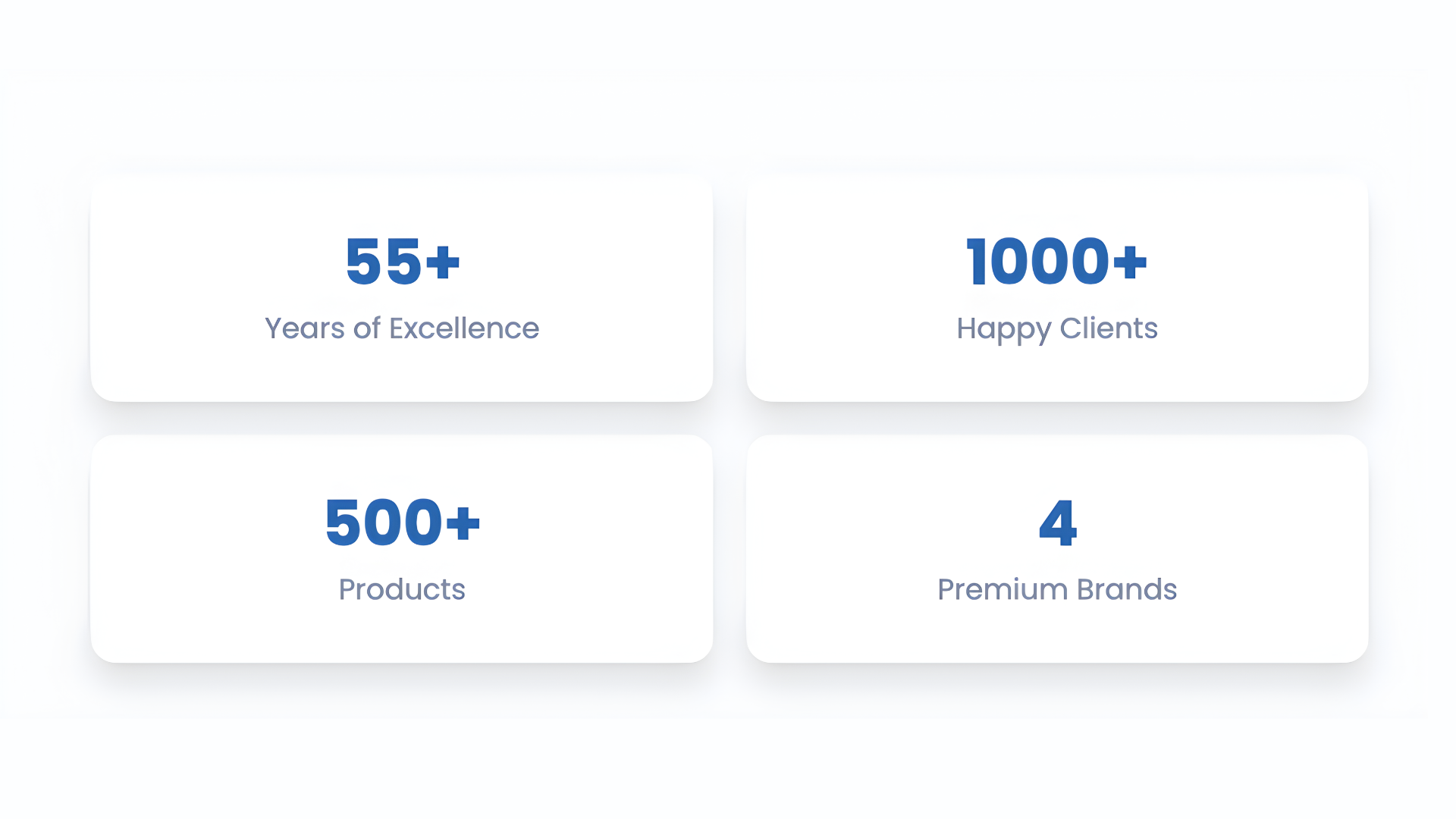Open the Premium Brands card

coord(1057,629)
